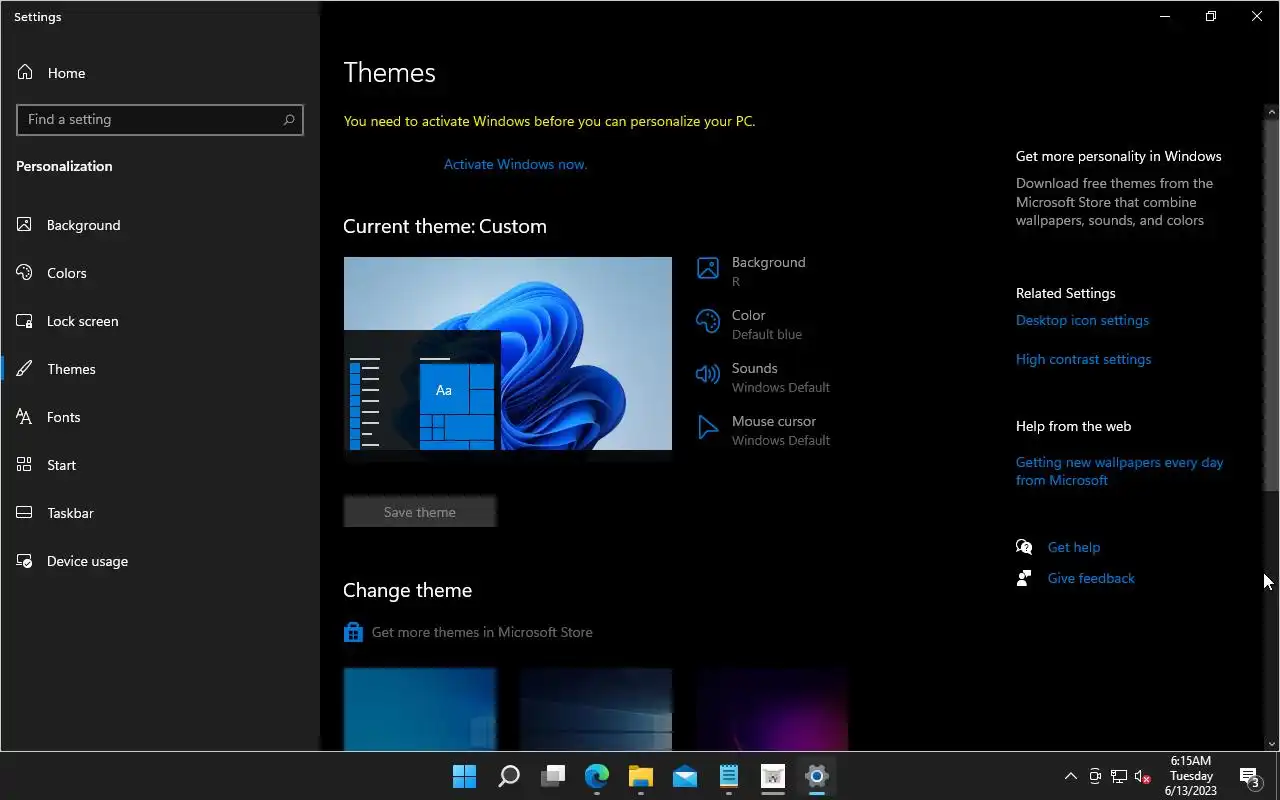
Task: Click the Fonts icon in sidebar
Action: 25,417
